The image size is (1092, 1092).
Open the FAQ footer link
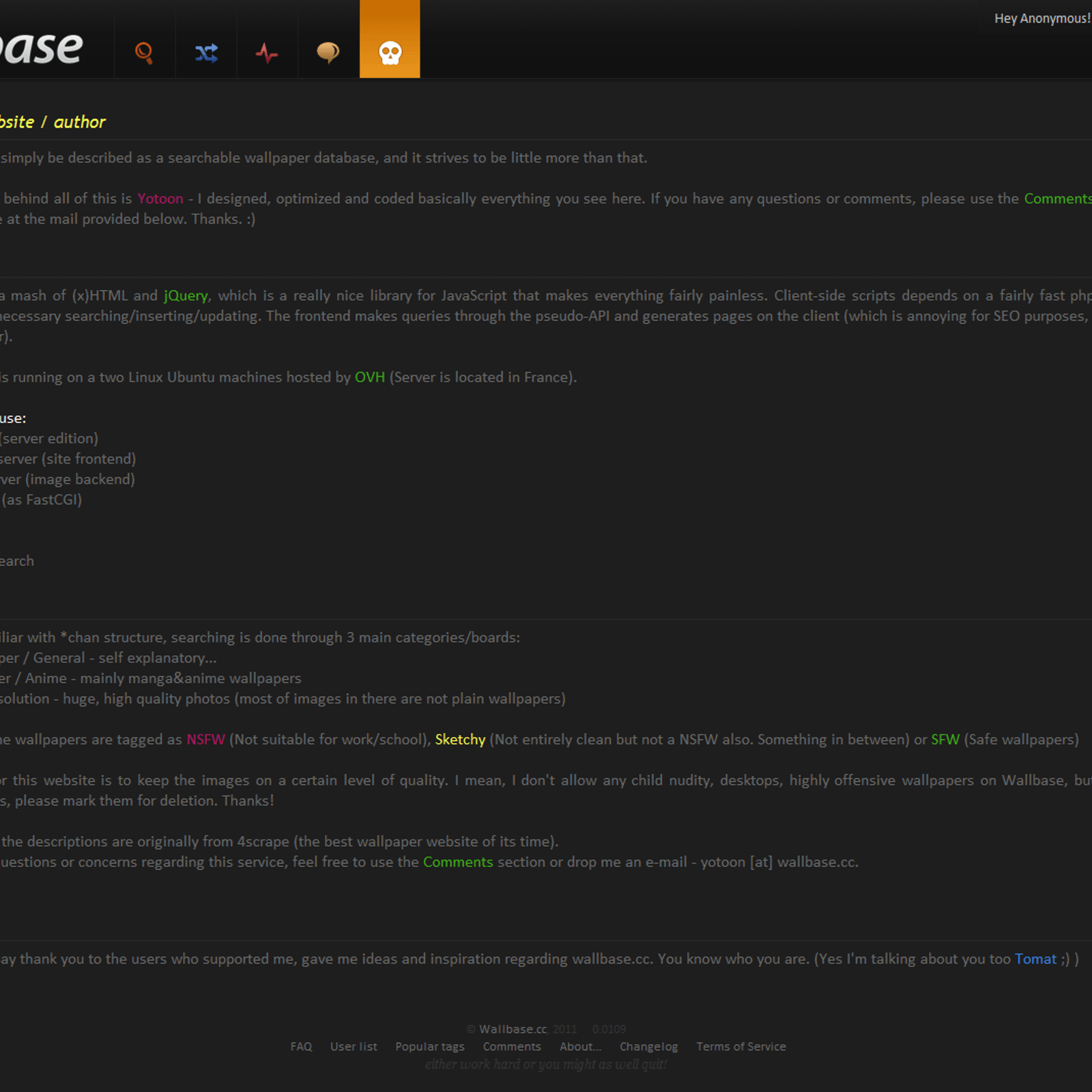[301, 1046]
